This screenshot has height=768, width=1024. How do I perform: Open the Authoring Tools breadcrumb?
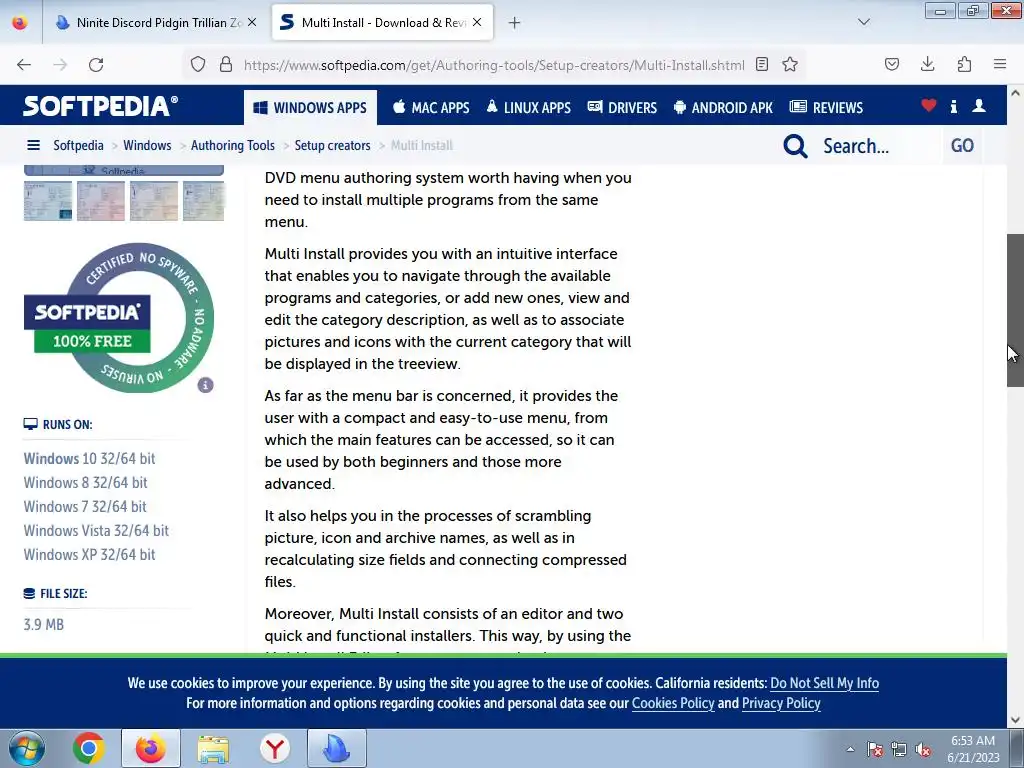tap(232, 145)
